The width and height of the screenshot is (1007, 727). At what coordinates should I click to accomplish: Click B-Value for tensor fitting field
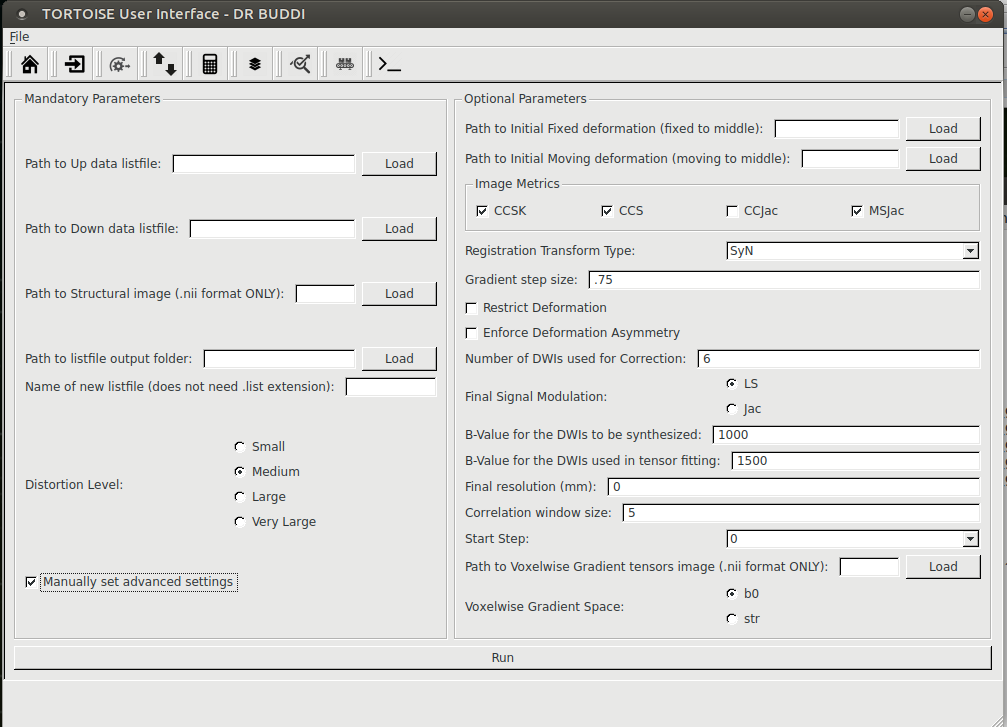point(855,460)
